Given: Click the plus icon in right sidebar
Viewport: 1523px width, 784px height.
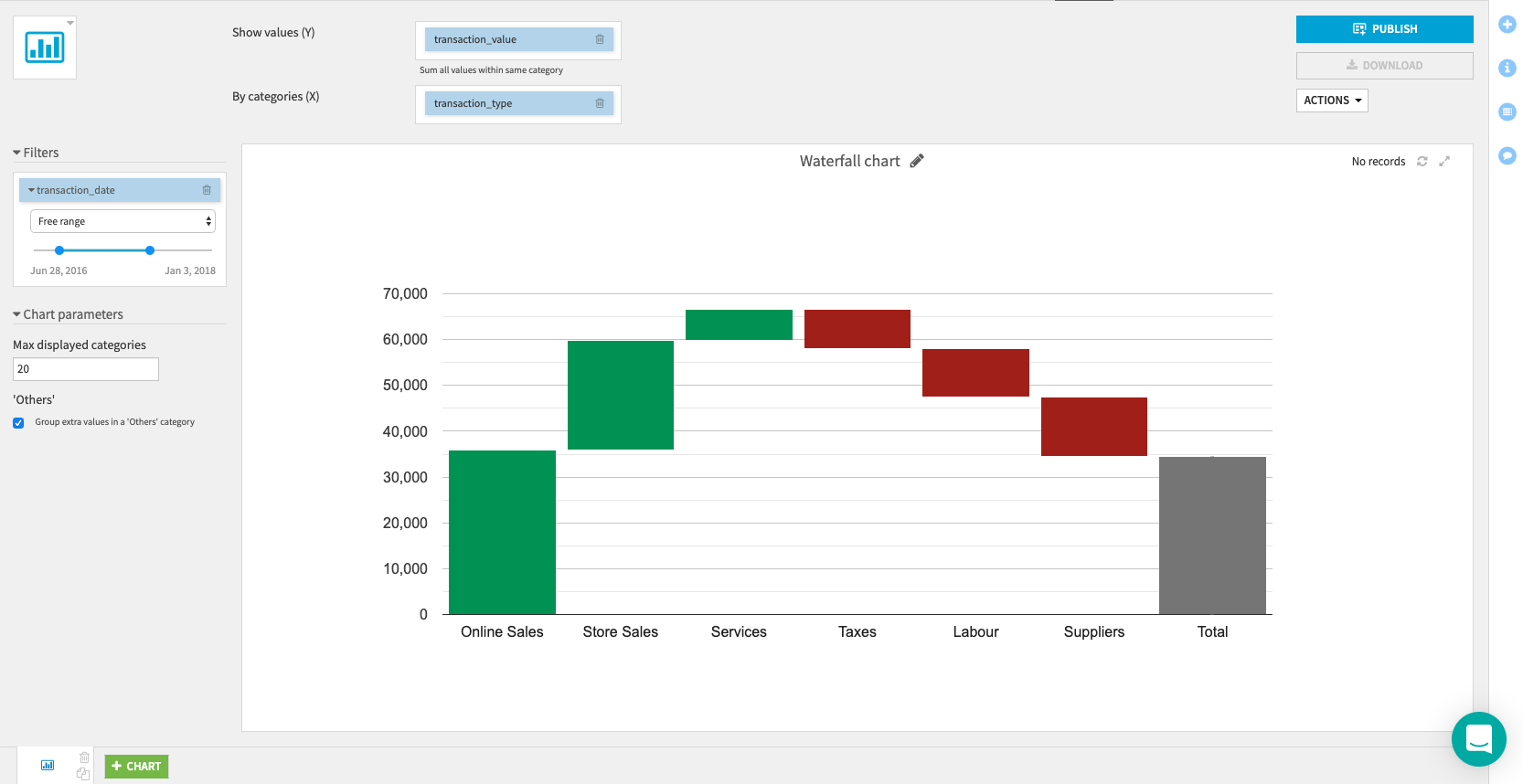Looking at the screenshot, I should click(1507, 25).
